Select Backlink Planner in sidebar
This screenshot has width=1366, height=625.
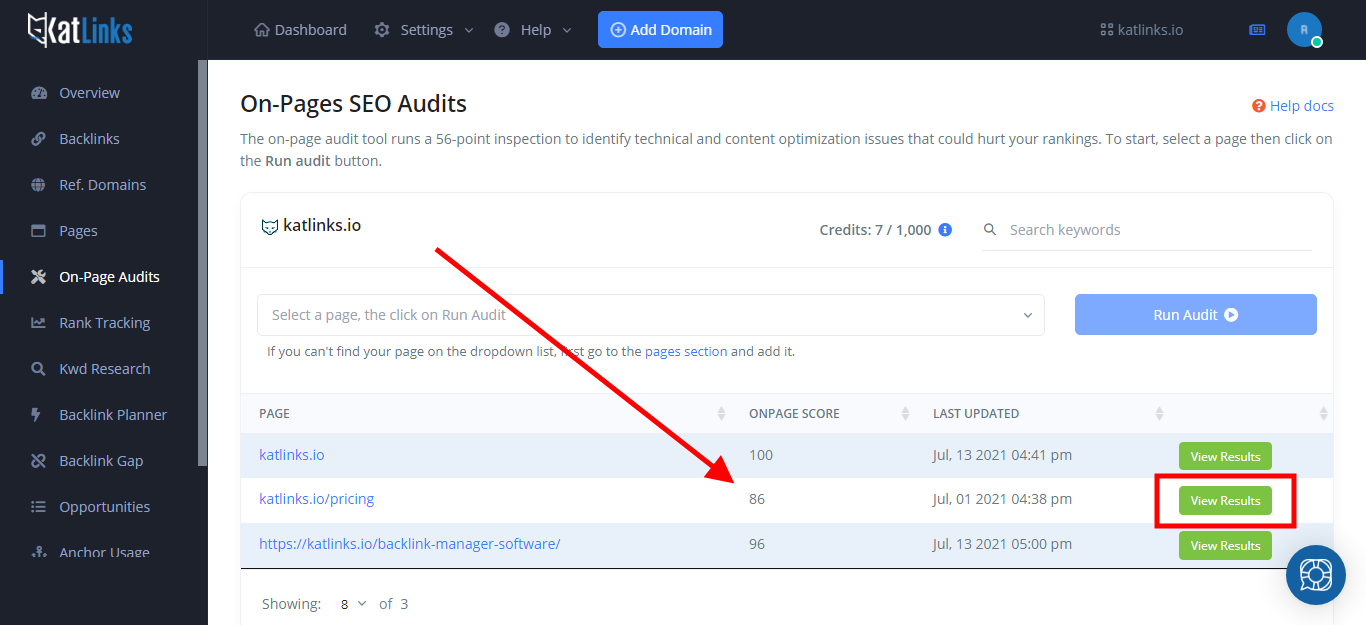(x=113, y=415)
